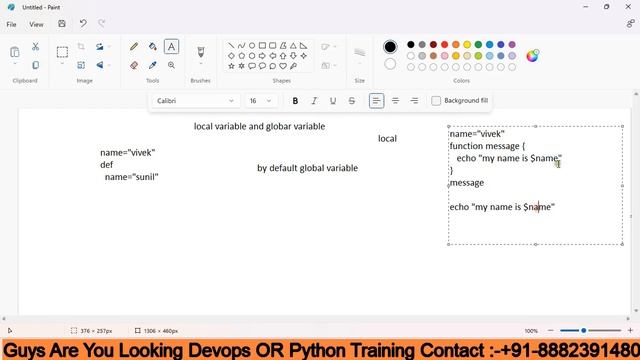Image resolution: width=640 pixels, height=360 pixels.
Task: Open the font size 16 dropdown
Action: (x=261, y=101)
